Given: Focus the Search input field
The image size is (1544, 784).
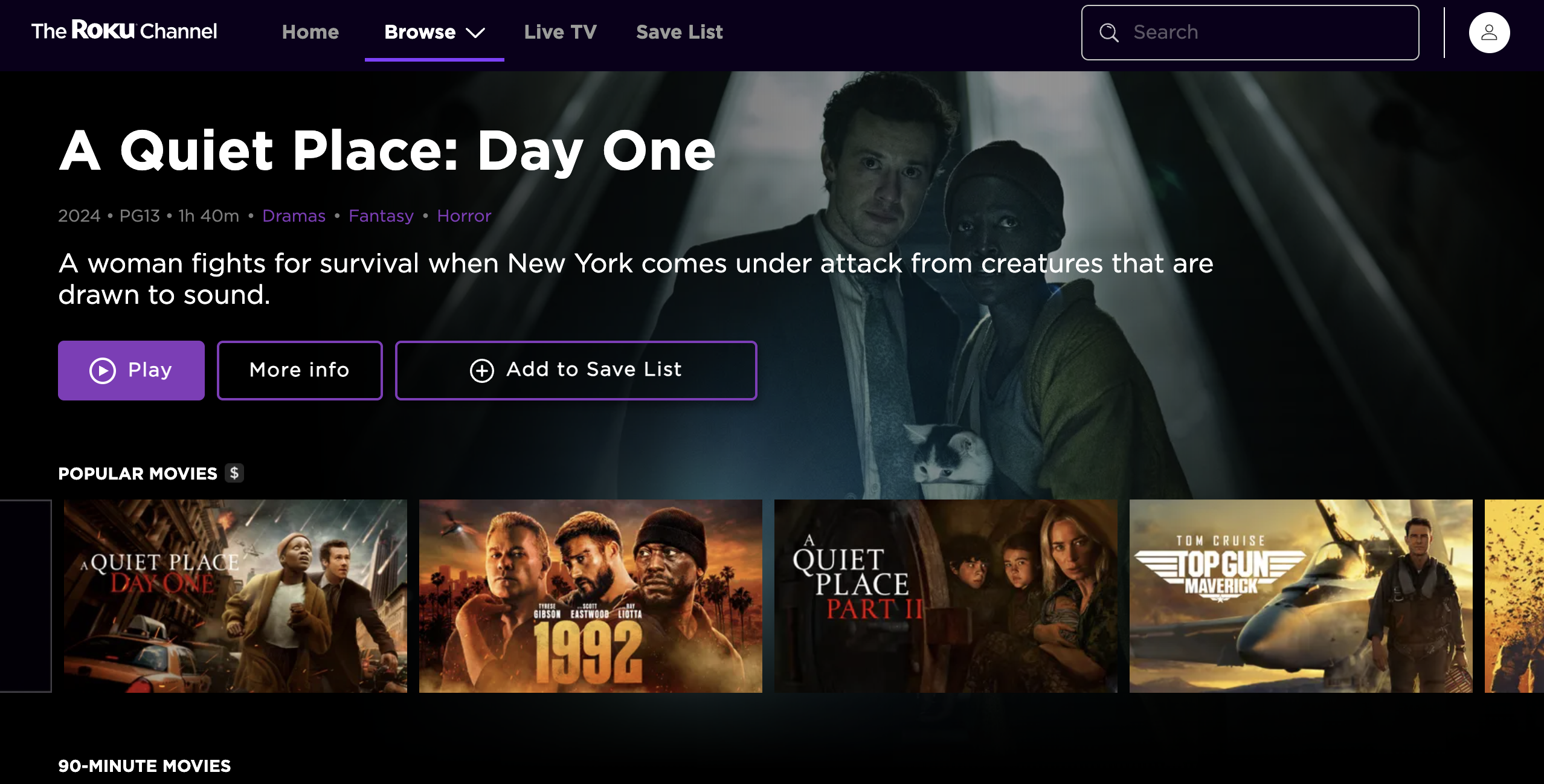Looking at the screenshot, I should click(x=1250, y=33).
